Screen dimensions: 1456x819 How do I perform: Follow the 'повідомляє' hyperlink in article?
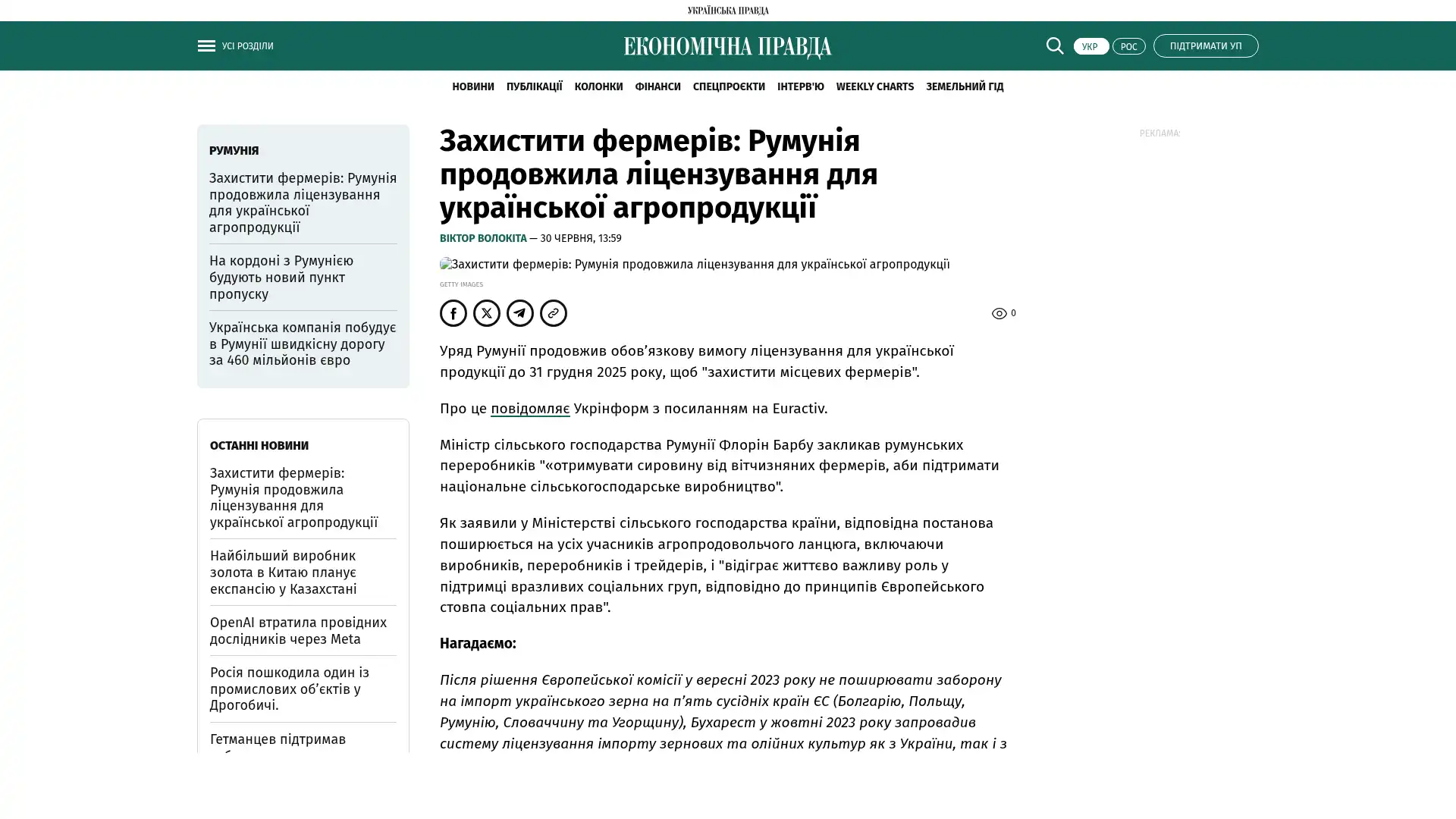pyautogui.click(x=529, y=409)
